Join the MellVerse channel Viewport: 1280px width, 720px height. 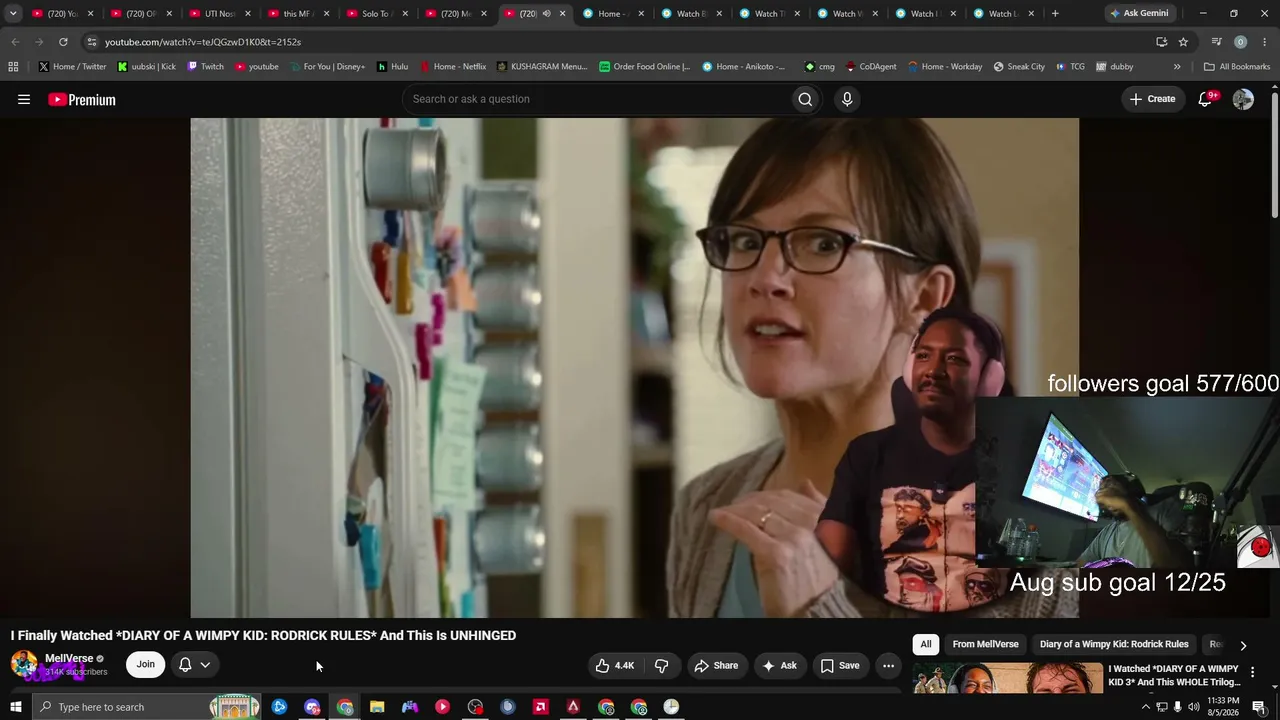[x=146, y=665]
